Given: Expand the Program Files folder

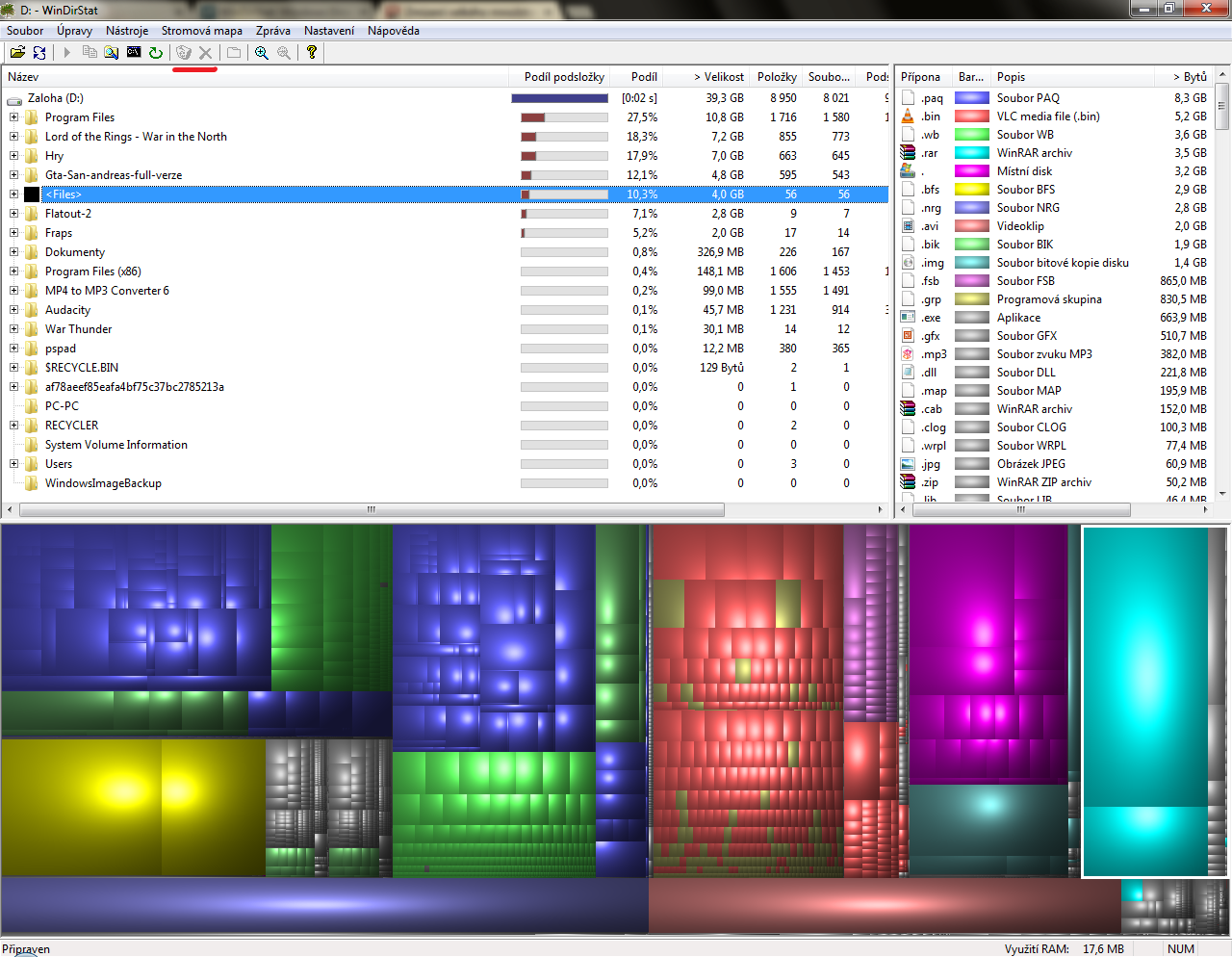Looking at the screenshot, I should [13, 117].
